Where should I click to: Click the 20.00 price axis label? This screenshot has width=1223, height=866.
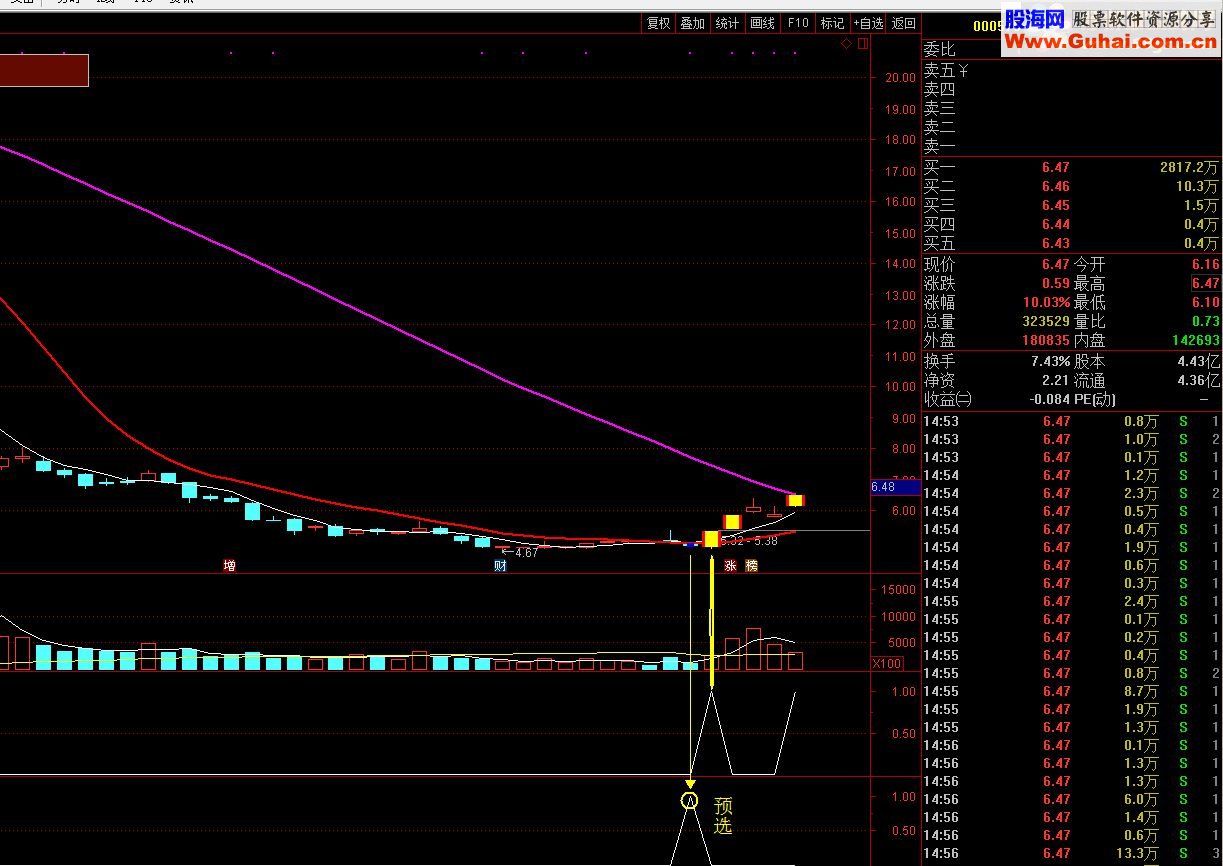(900, 77)
